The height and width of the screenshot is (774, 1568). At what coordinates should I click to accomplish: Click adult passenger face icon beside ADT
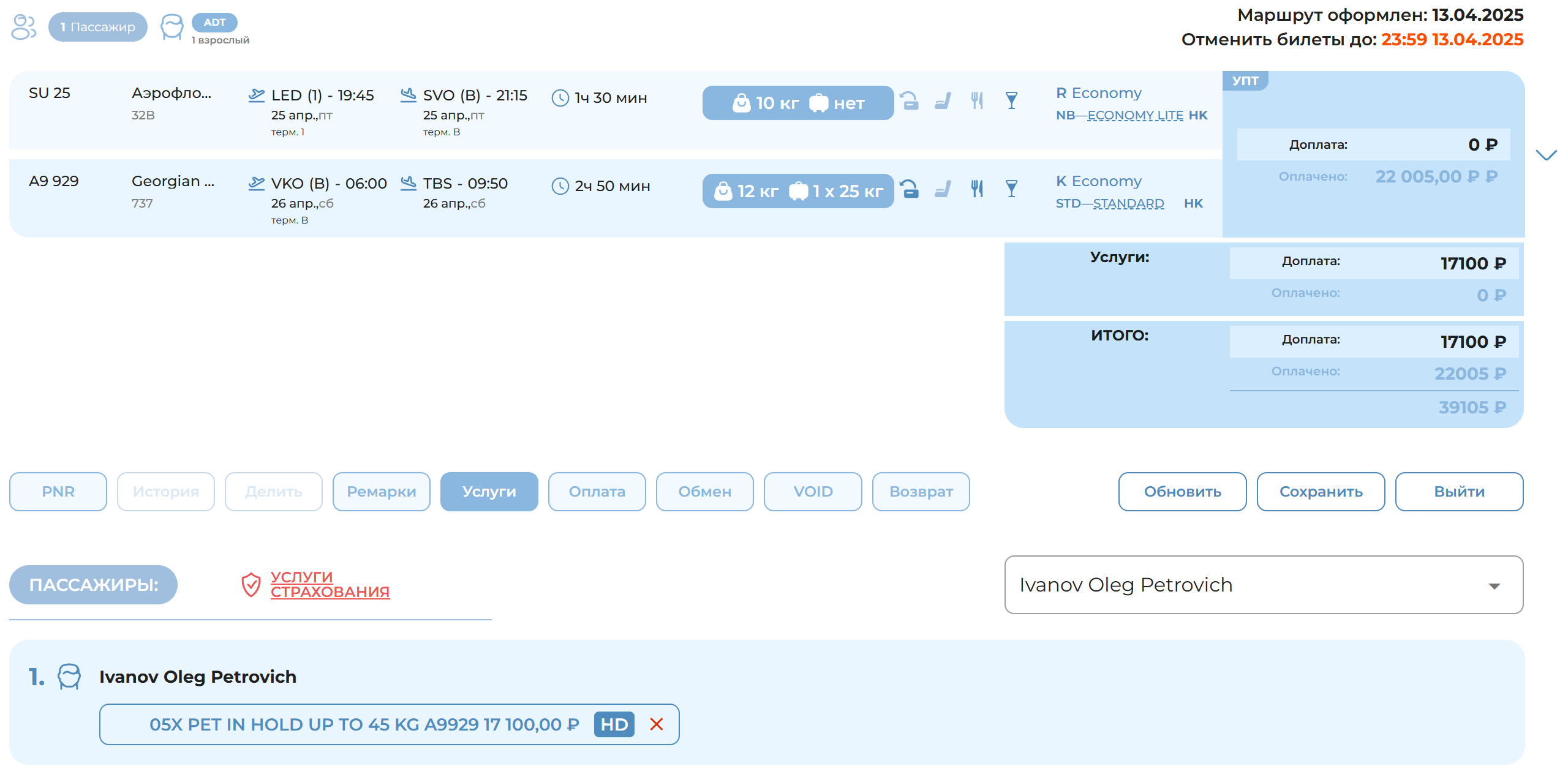pos(171,27)
